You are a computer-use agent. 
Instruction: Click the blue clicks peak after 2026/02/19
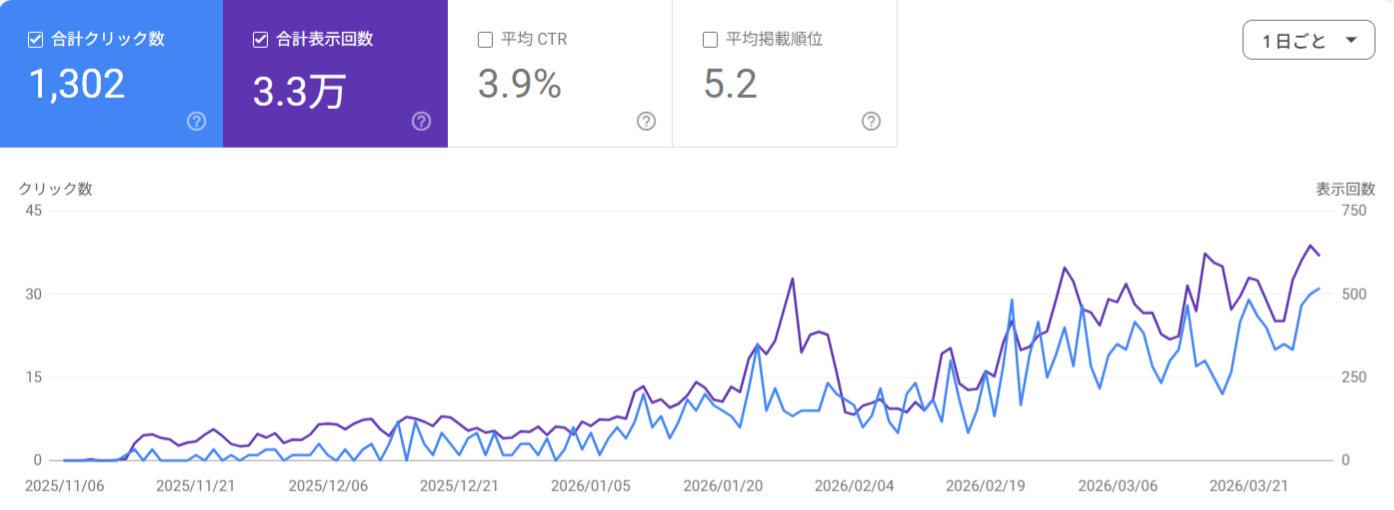(x=1012, y=299)
